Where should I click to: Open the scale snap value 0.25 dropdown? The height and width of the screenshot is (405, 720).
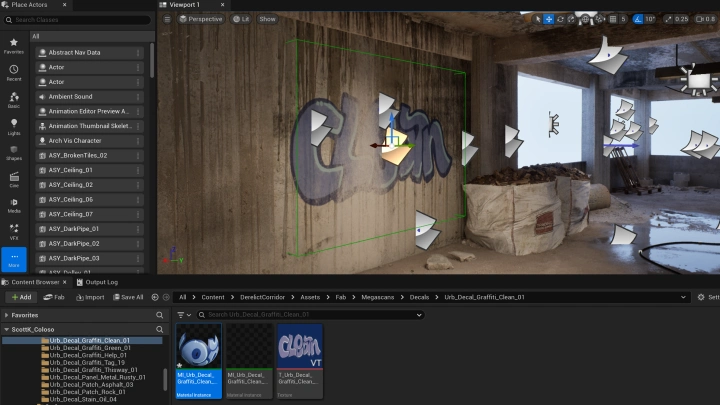tap(681, 19)
